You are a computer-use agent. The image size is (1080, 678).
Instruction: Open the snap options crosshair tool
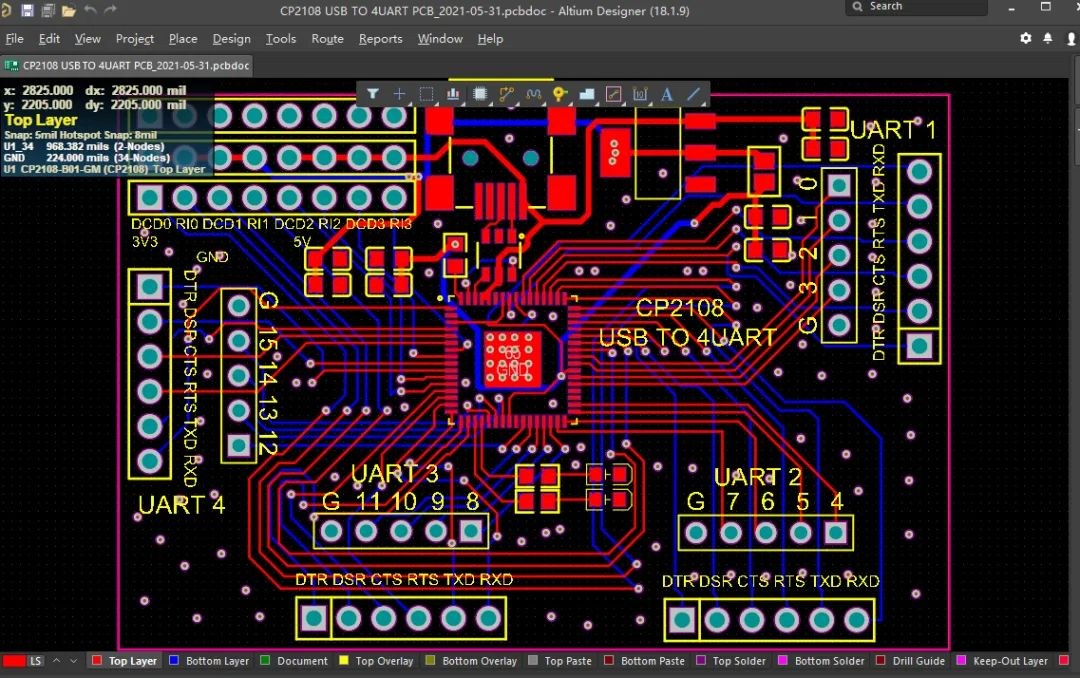[399, 94]
